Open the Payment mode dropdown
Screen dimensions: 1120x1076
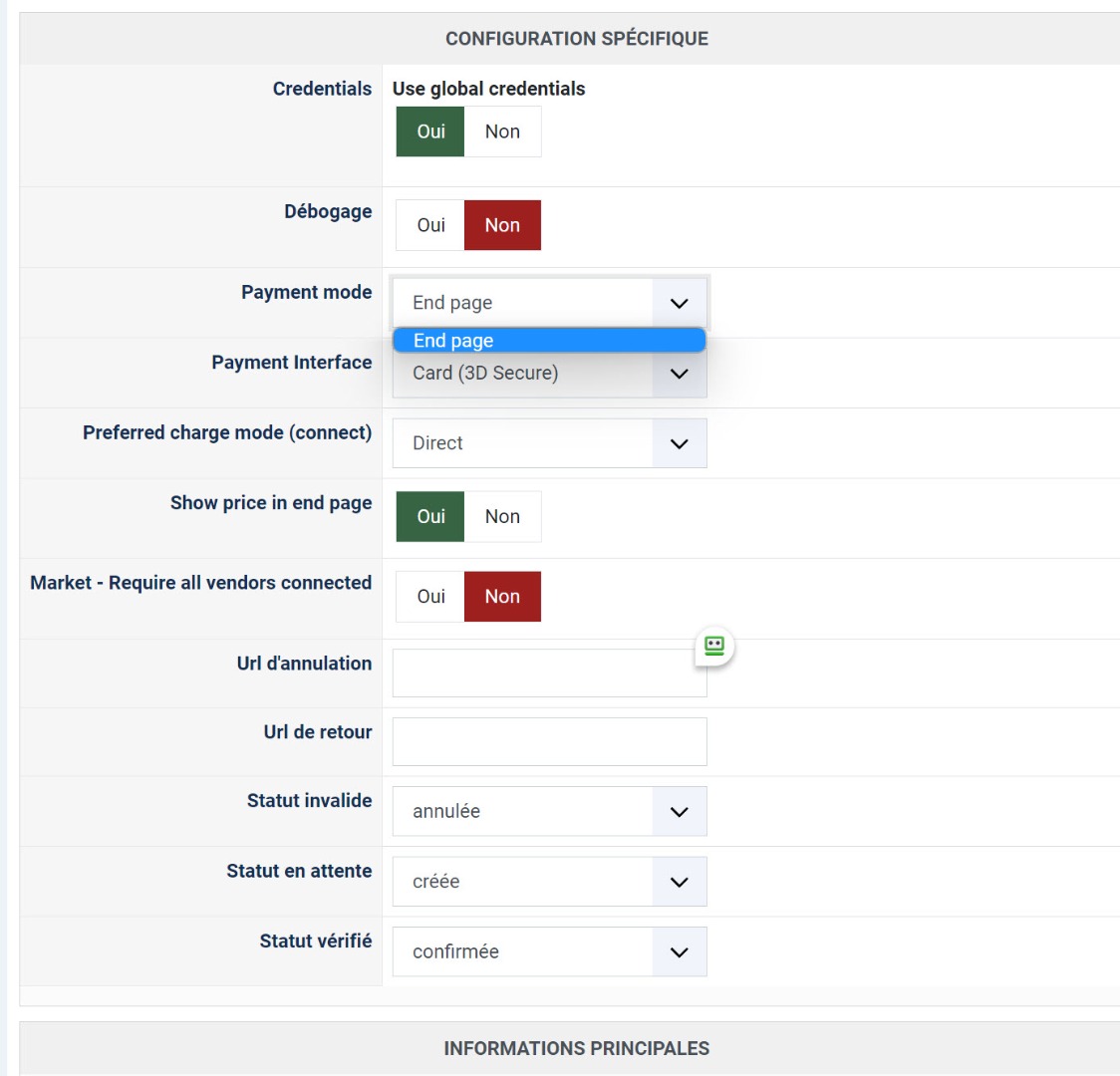(x=549, y=303)
